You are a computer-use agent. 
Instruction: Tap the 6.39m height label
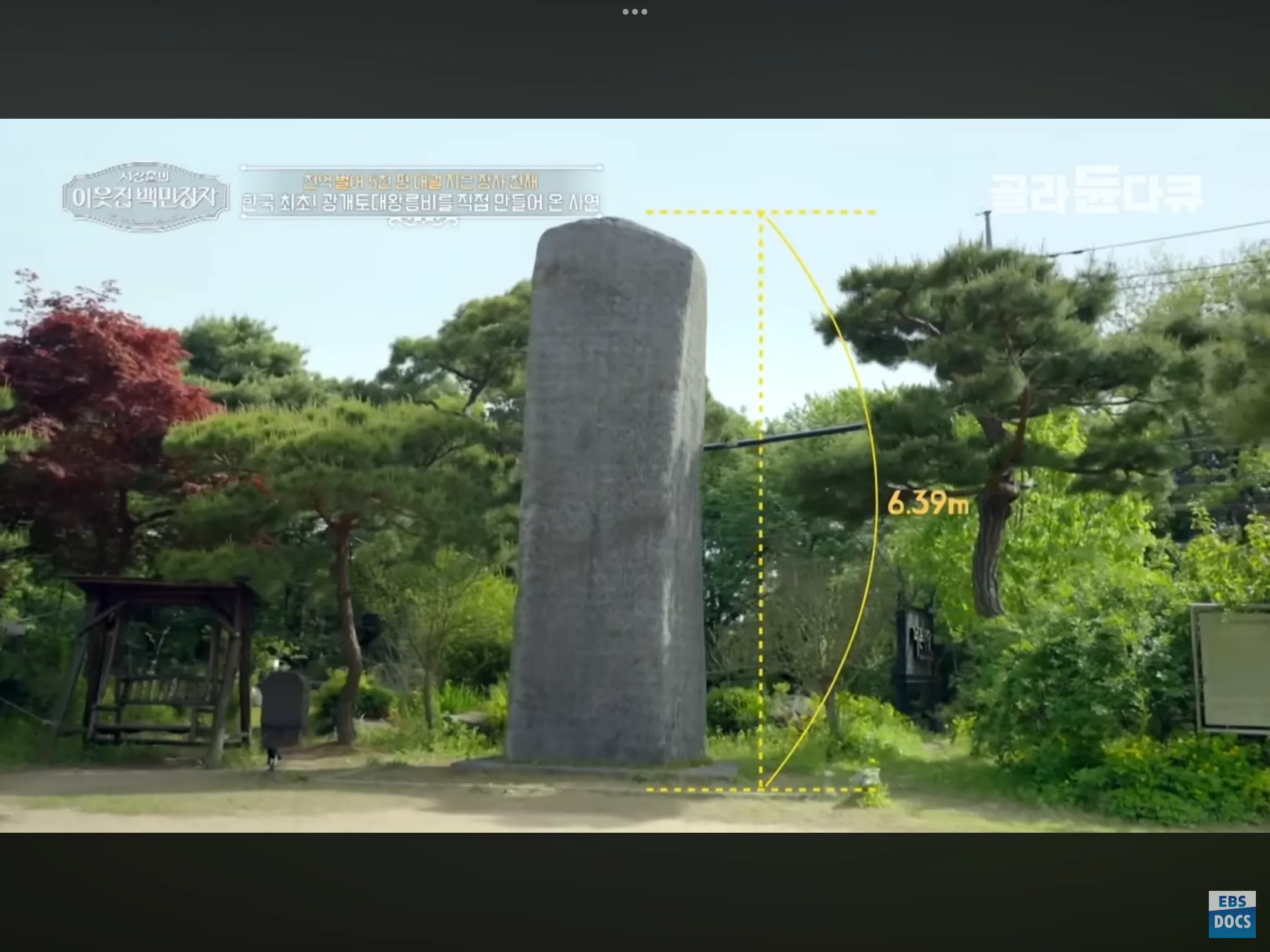click(928, 503)
